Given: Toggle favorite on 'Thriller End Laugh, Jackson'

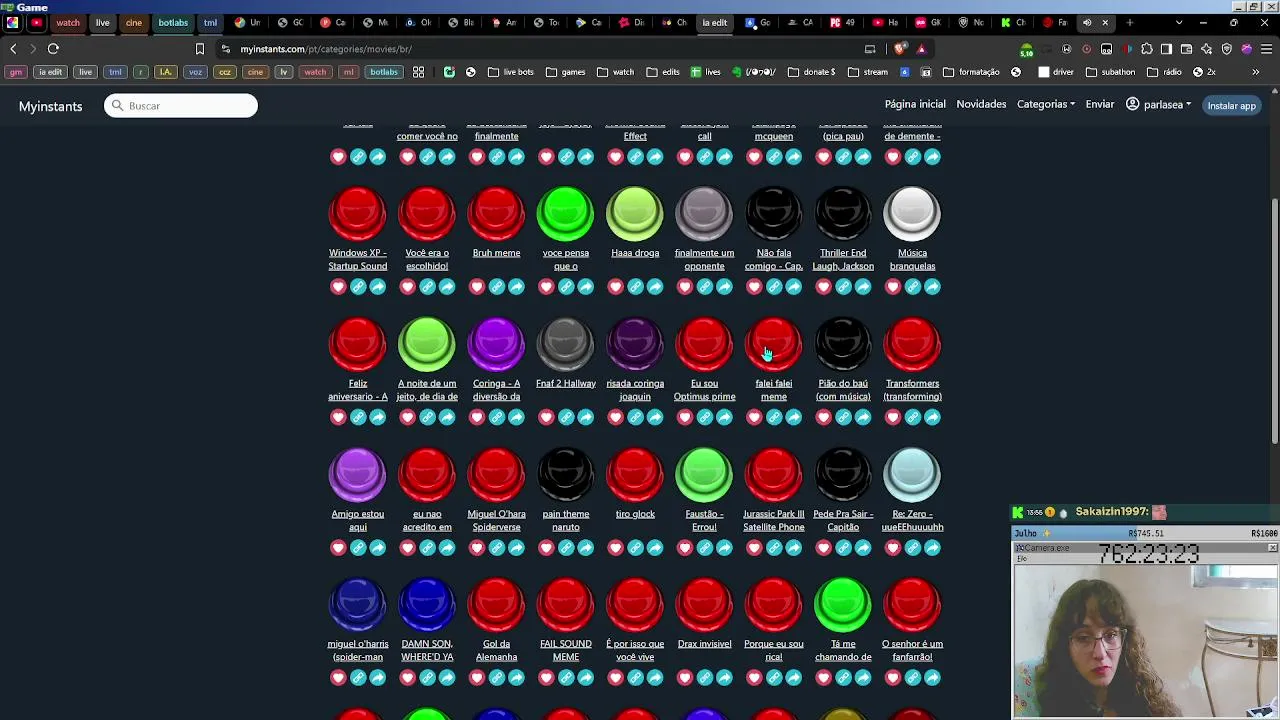Looking at the screenshot, I should click(824, 287).
